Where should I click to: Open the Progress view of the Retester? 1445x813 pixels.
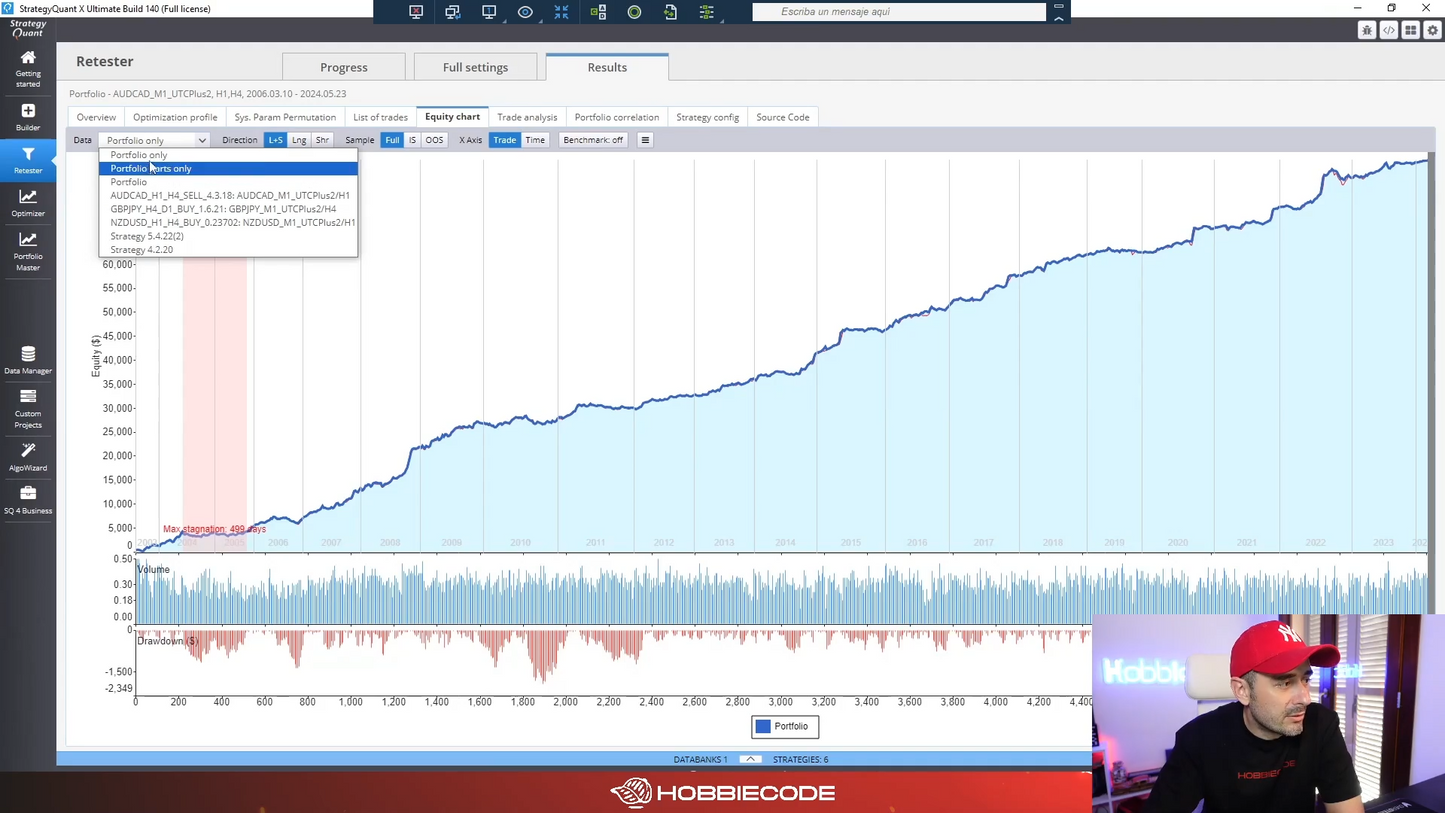343,67
